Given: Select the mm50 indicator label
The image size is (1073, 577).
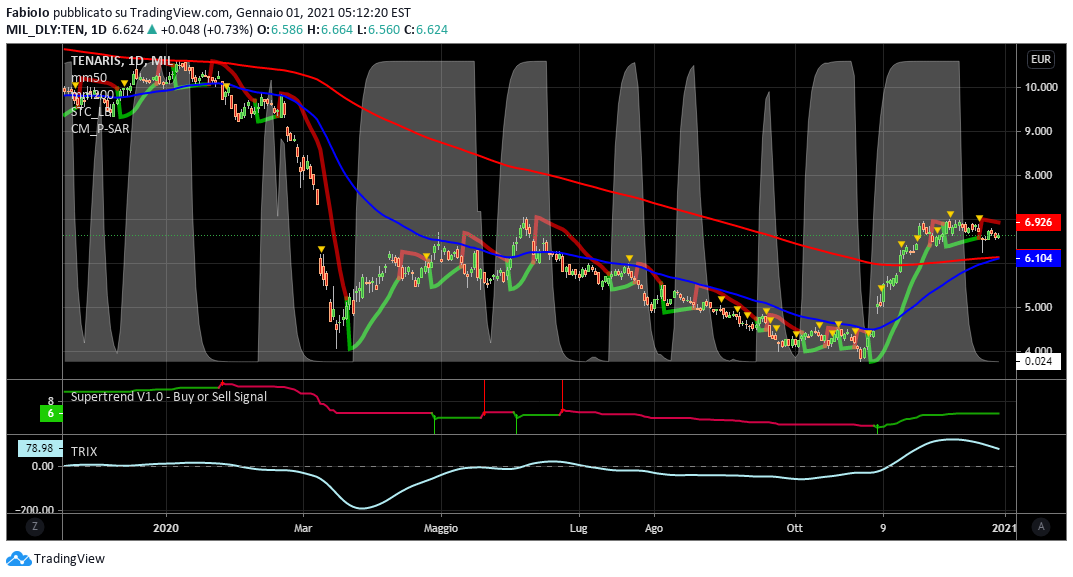Looking at the screenshot, I should pyautogui.click(x=89, y=77).
